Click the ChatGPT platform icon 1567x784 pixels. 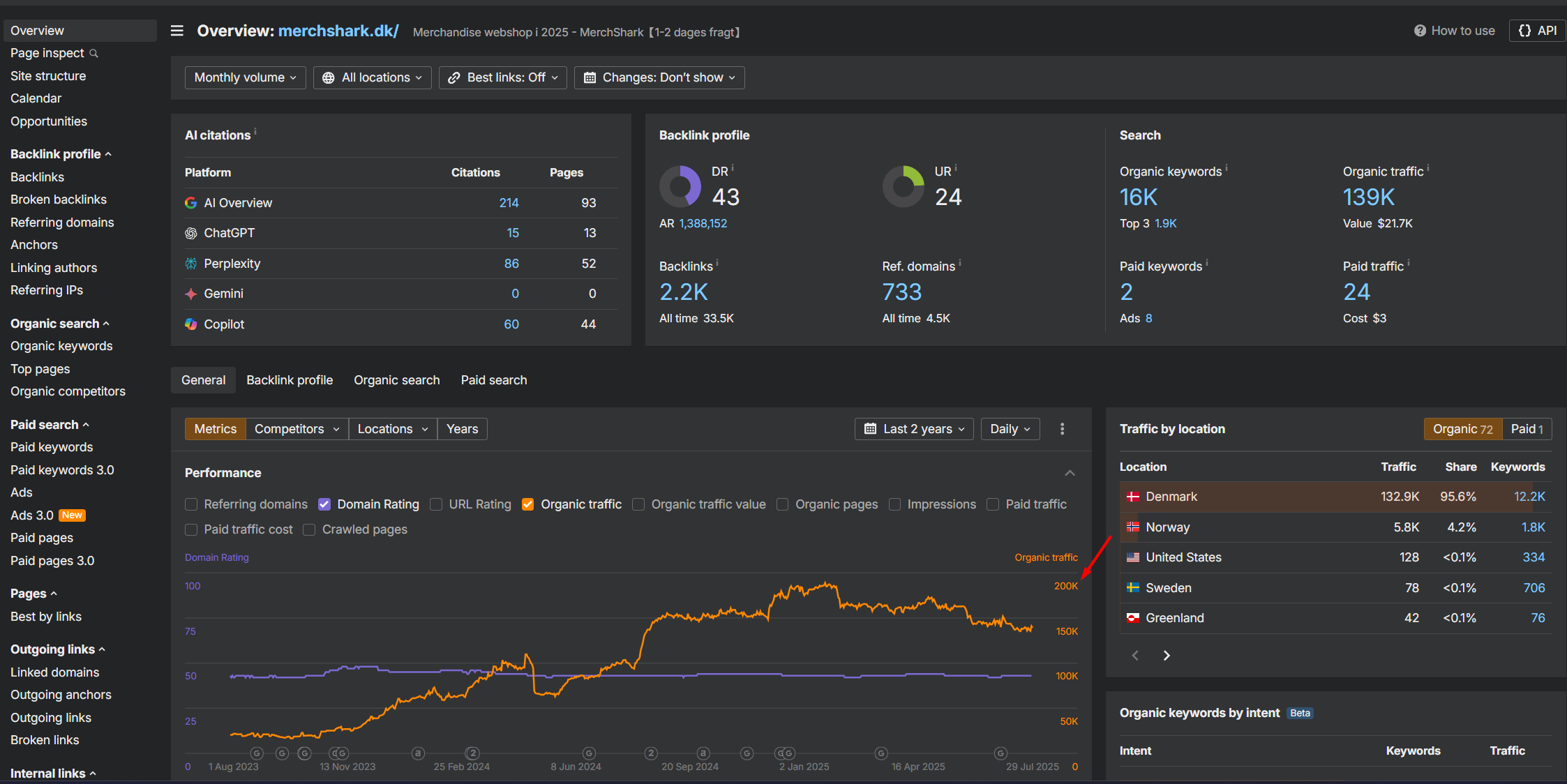tap(190, 233)
